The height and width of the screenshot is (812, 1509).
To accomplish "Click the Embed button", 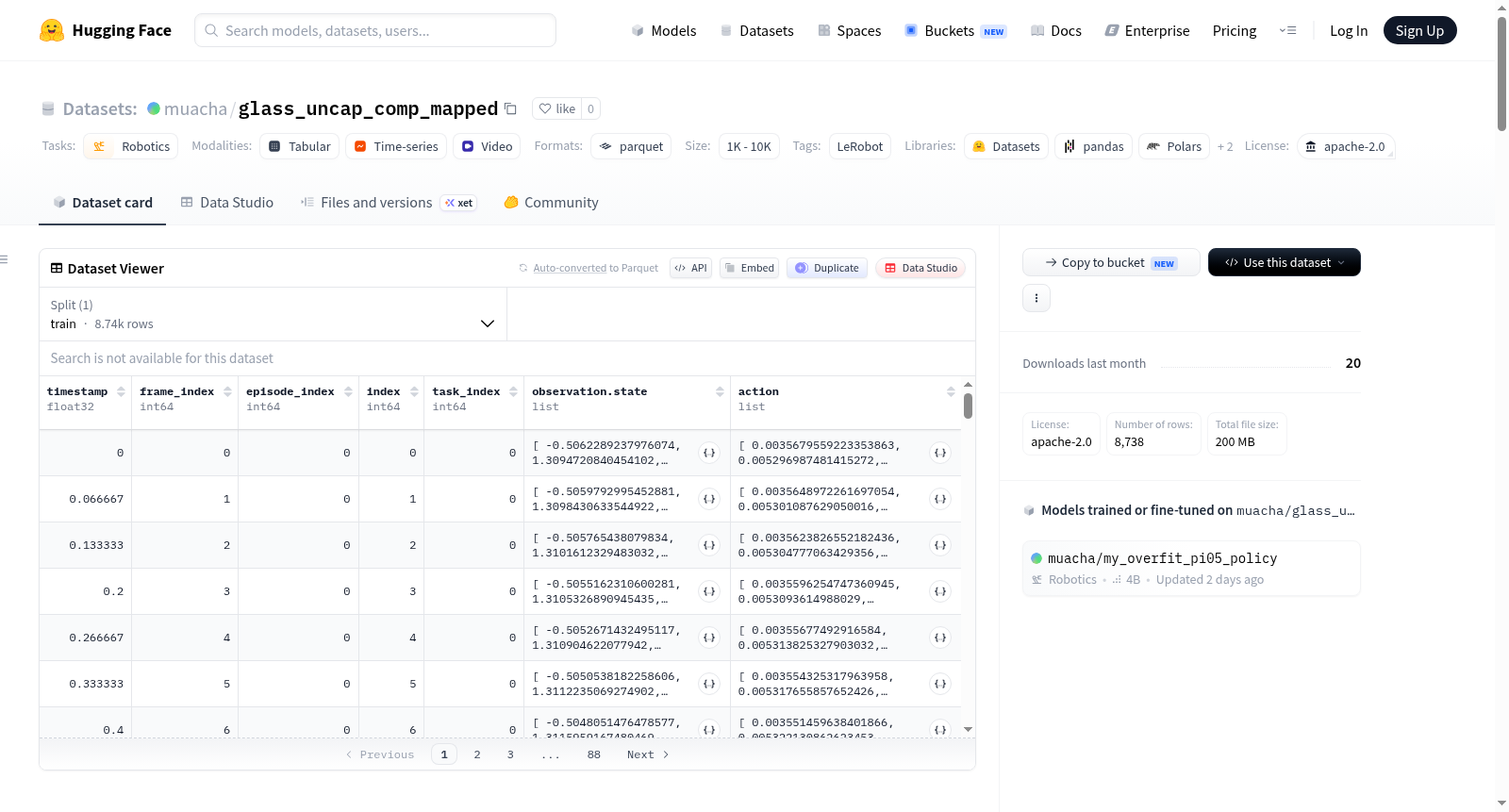I will point(750,268).
